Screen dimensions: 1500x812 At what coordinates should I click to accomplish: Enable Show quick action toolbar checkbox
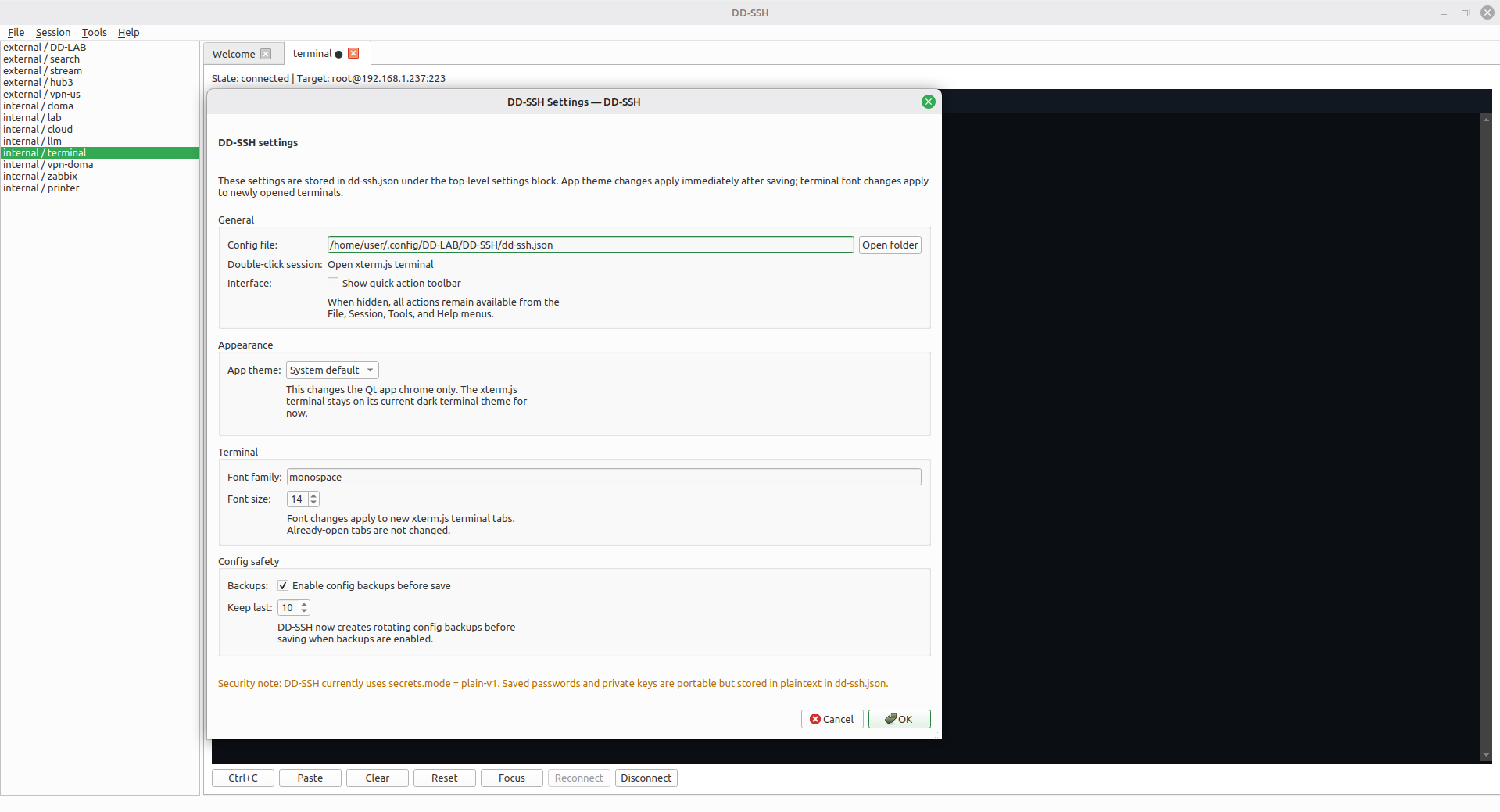(x=333, y=283)
